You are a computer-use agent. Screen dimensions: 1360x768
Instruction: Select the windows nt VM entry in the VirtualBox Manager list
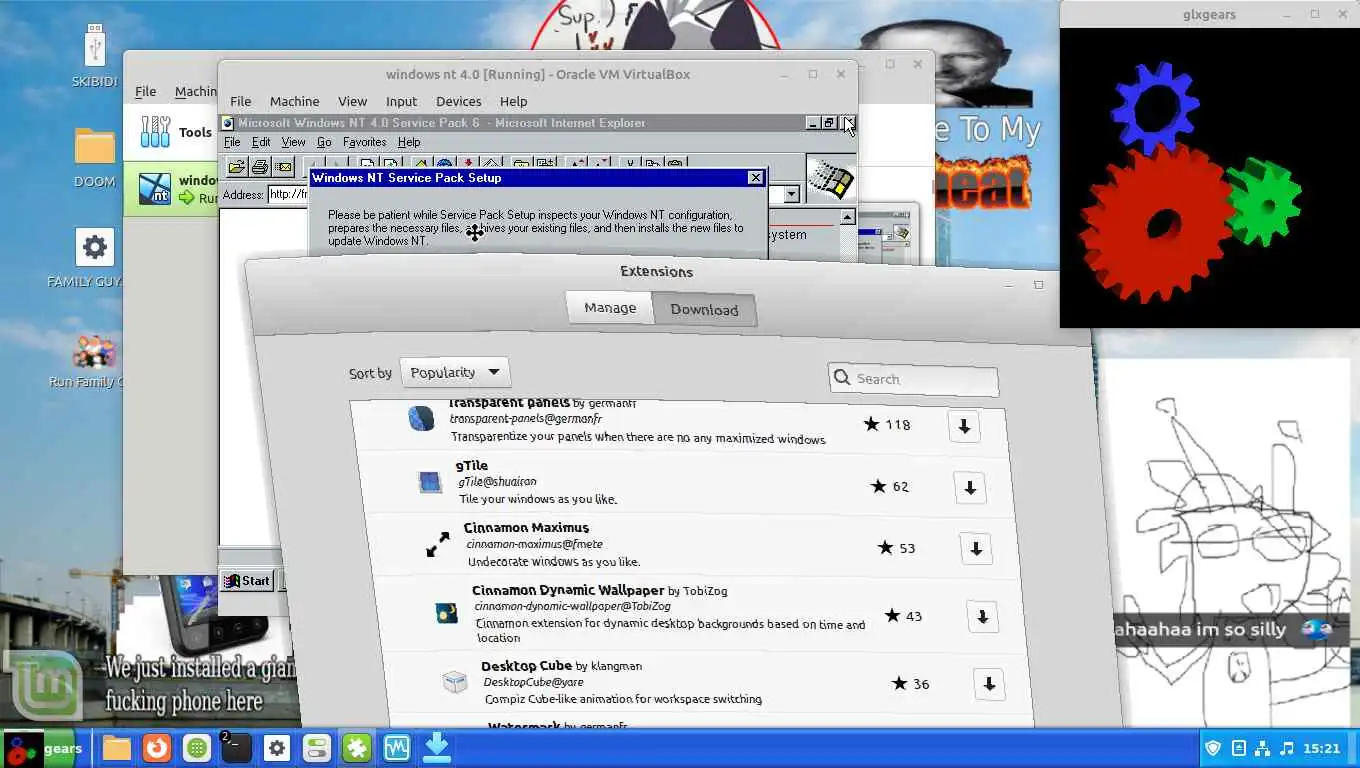171,189
